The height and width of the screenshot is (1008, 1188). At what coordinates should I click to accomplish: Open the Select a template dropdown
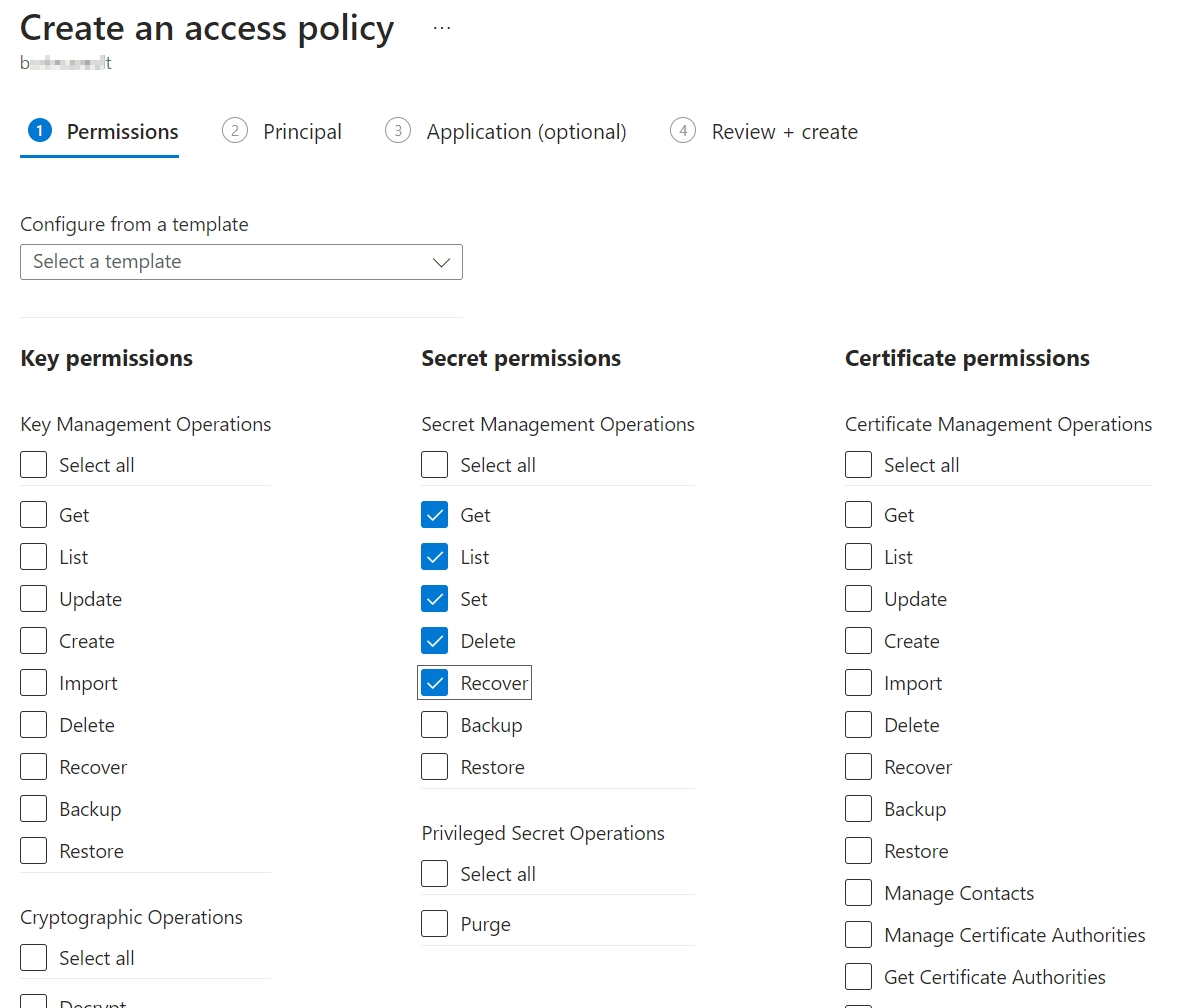point(241,262)
